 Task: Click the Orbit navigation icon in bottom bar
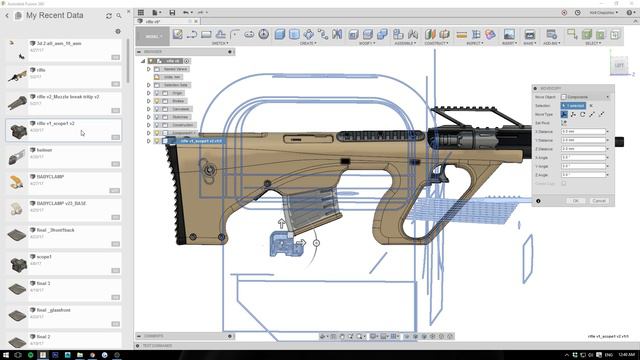[x=323, y=336]
